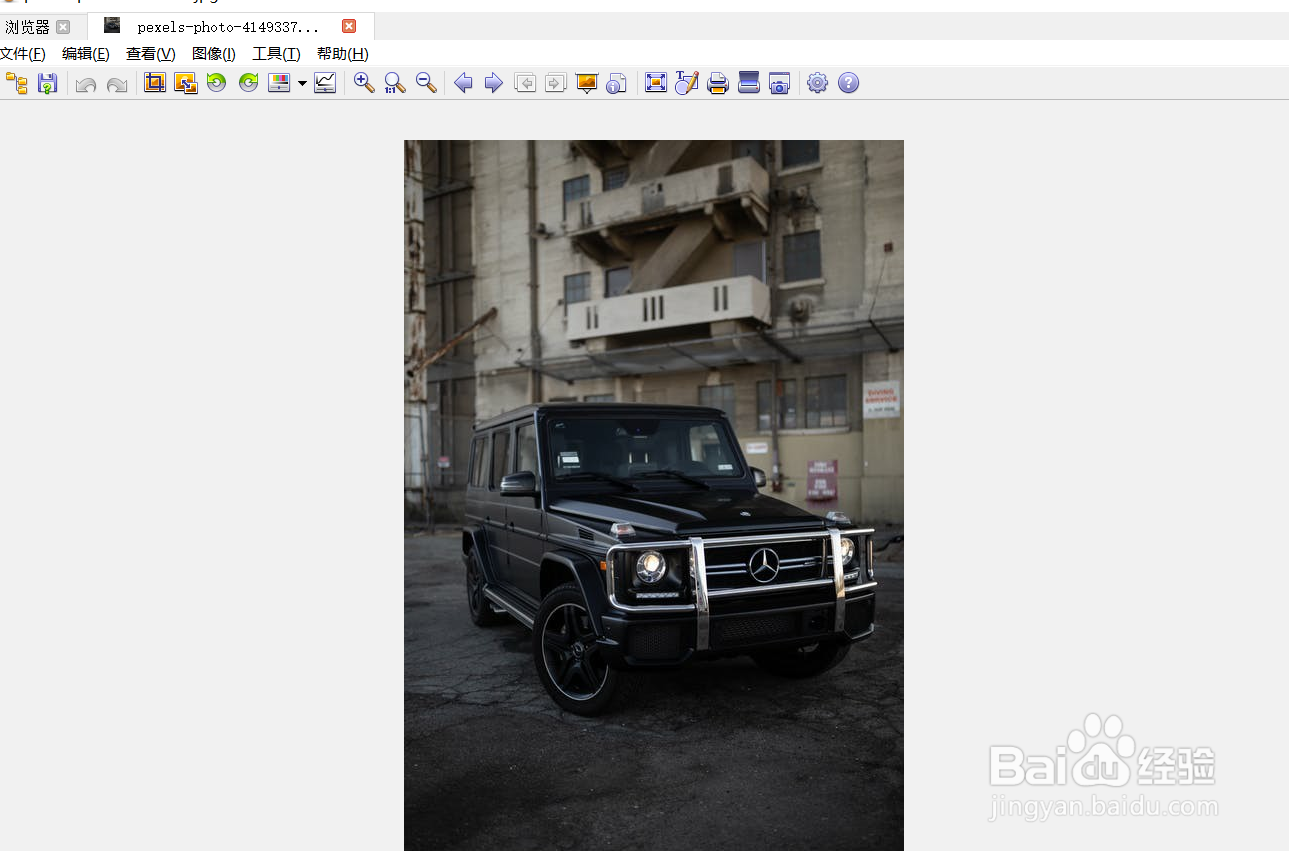Open the Resize image icon
The height and width of the screenshot is (851, 1289).
click(x=186, y=83)
